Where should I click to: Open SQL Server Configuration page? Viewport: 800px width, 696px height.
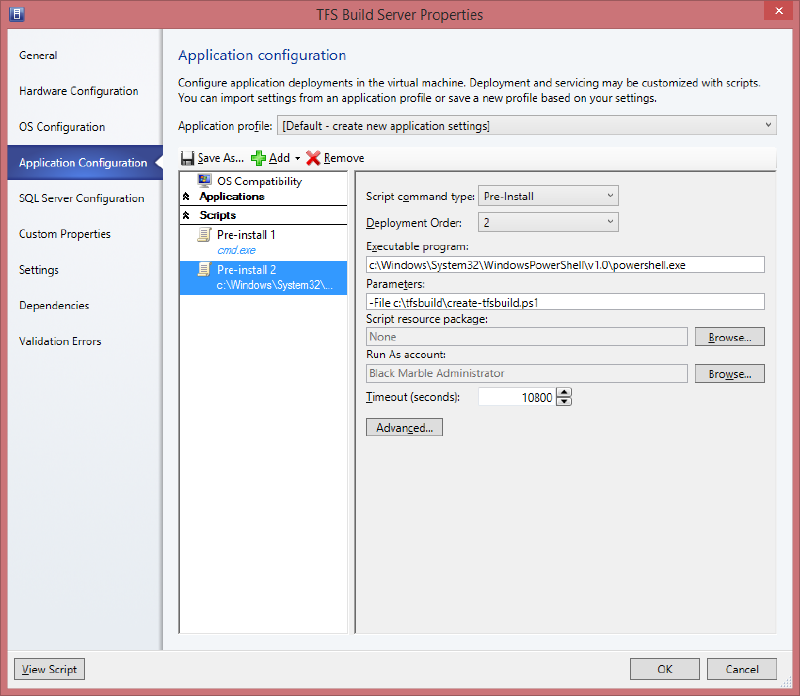(82, 198)
